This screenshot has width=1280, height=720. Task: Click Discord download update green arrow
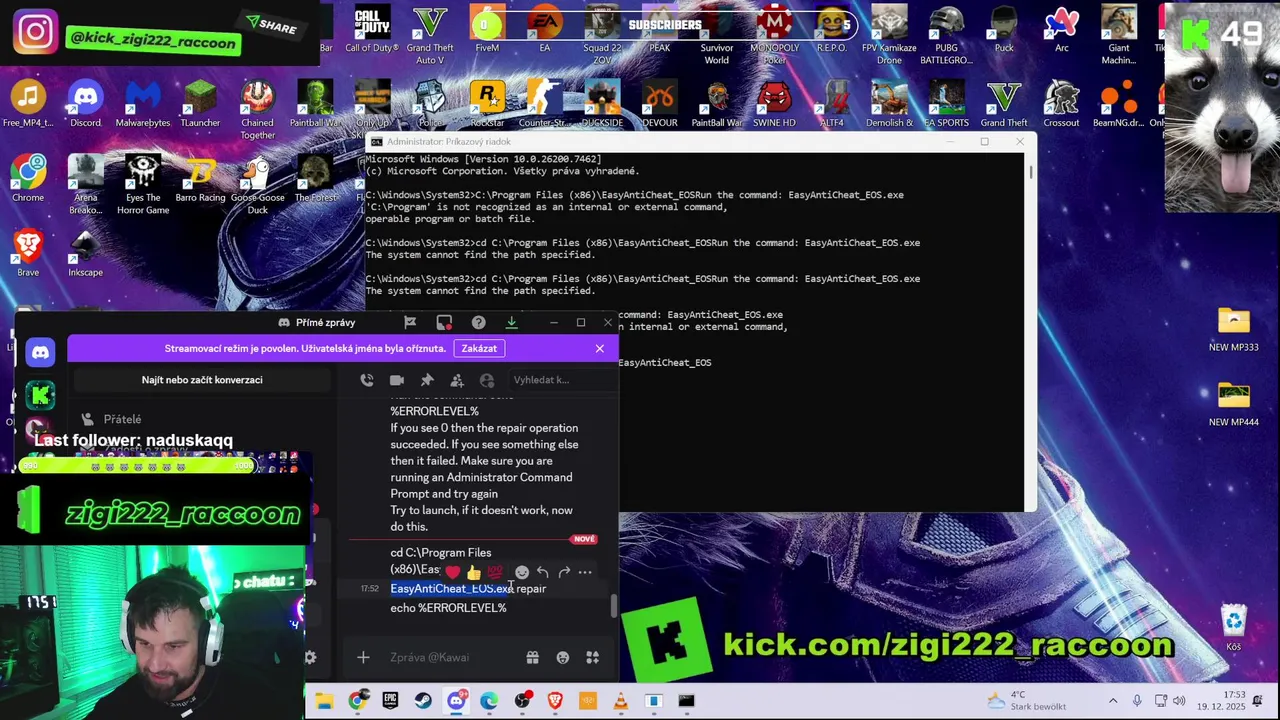(x=511, y=322)
